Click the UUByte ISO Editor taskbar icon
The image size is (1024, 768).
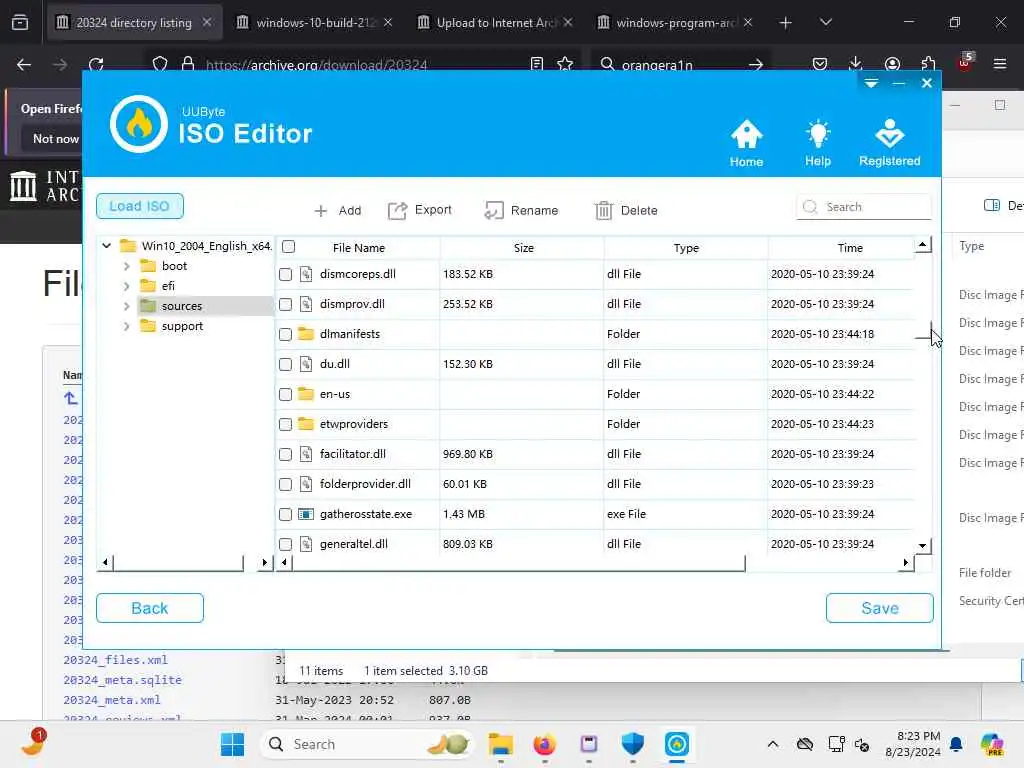click(x=677, y=744)
